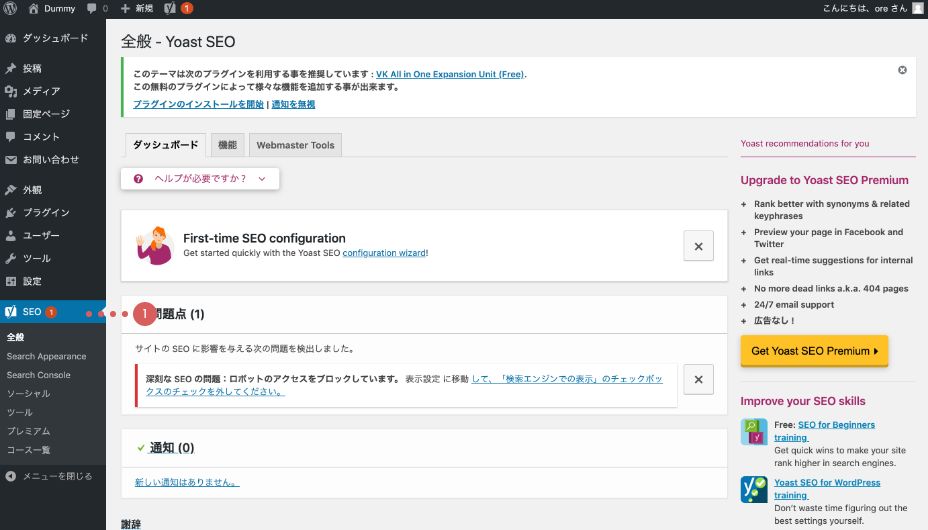Click the WordPress logo in admin bar
This screenshot has height=530, width=928.
(11, 8)
